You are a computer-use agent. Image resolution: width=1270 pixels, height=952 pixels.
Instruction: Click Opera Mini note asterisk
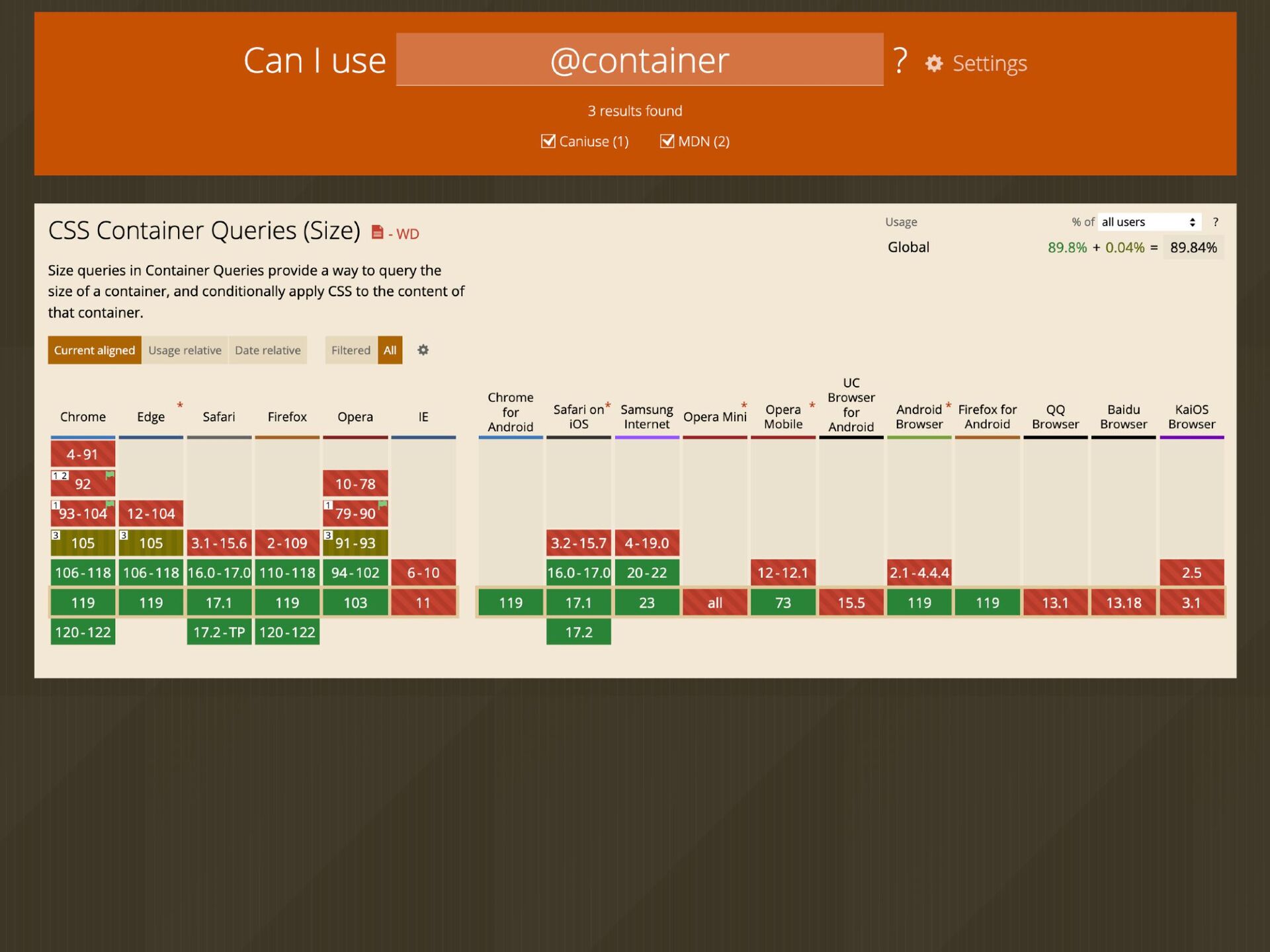(x=743, y=405)
